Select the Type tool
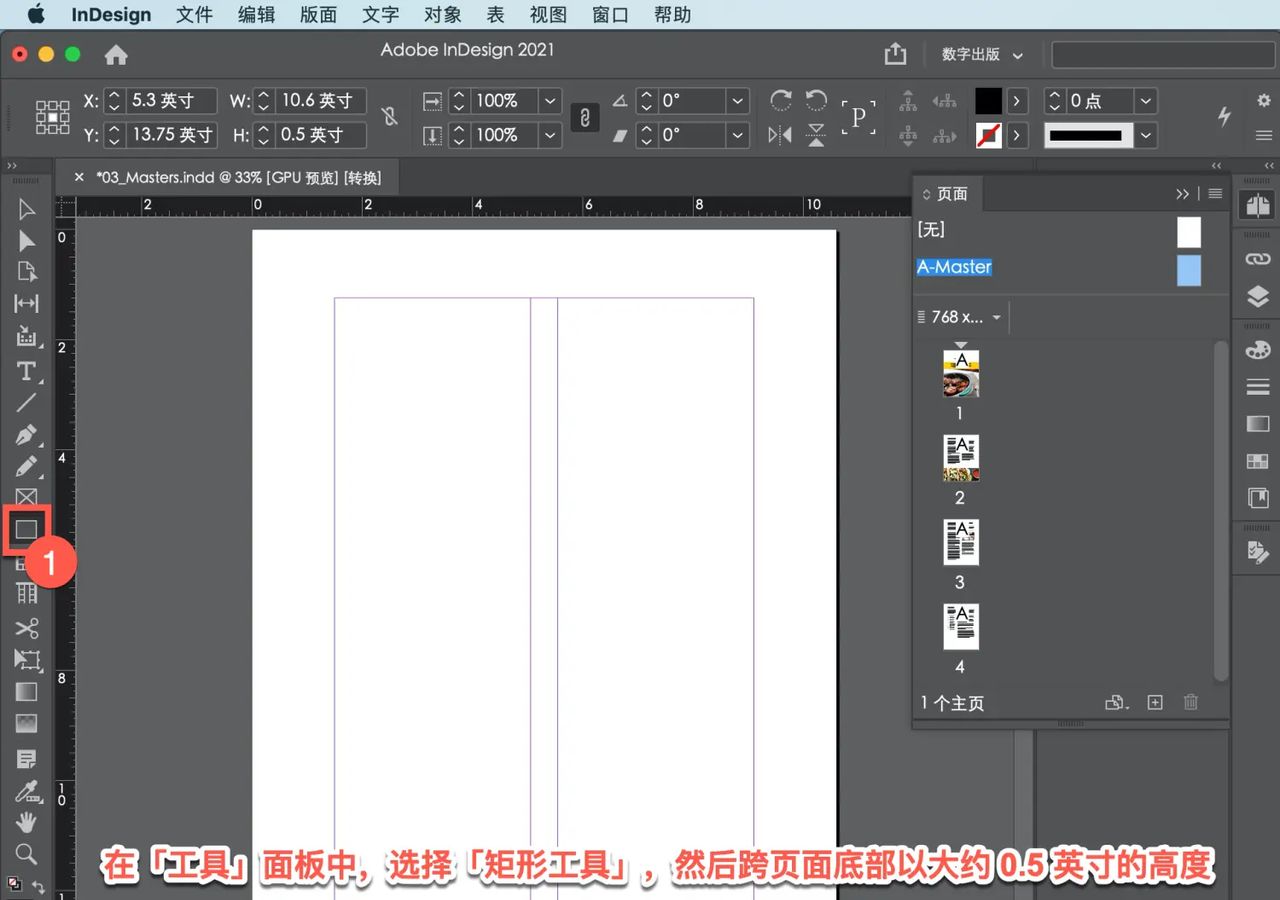 [27, 371]
